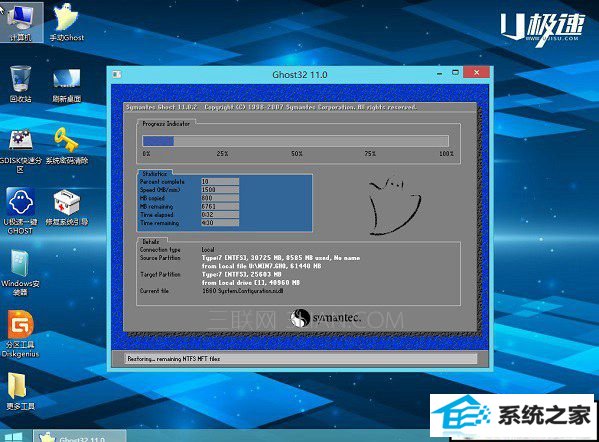Click the ghost mascot drawing
This screenshot has width=599, height=442.
click(x=395, y=206)
